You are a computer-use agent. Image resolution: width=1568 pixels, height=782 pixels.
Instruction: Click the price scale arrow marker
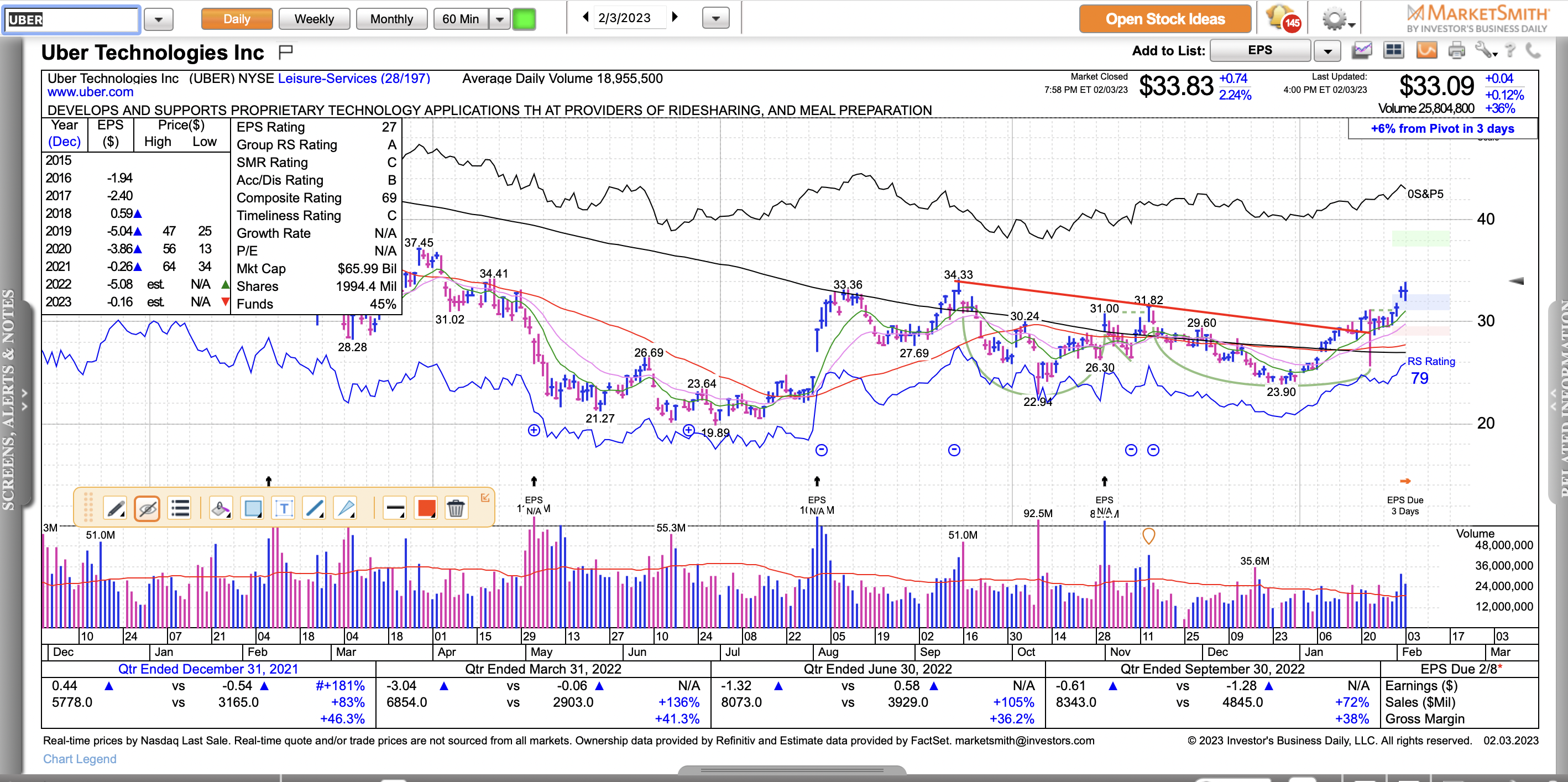click(x=1515, y=281)
